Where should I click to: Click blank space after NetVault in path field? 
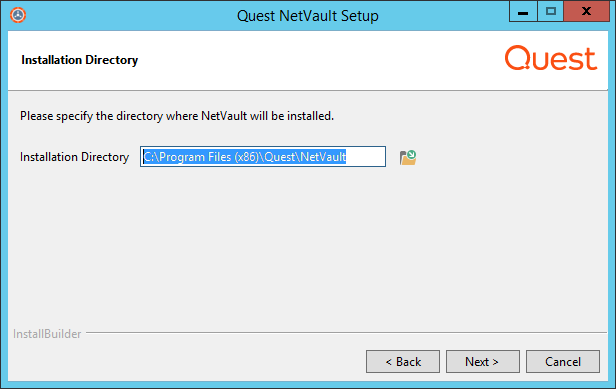point(365,157)
